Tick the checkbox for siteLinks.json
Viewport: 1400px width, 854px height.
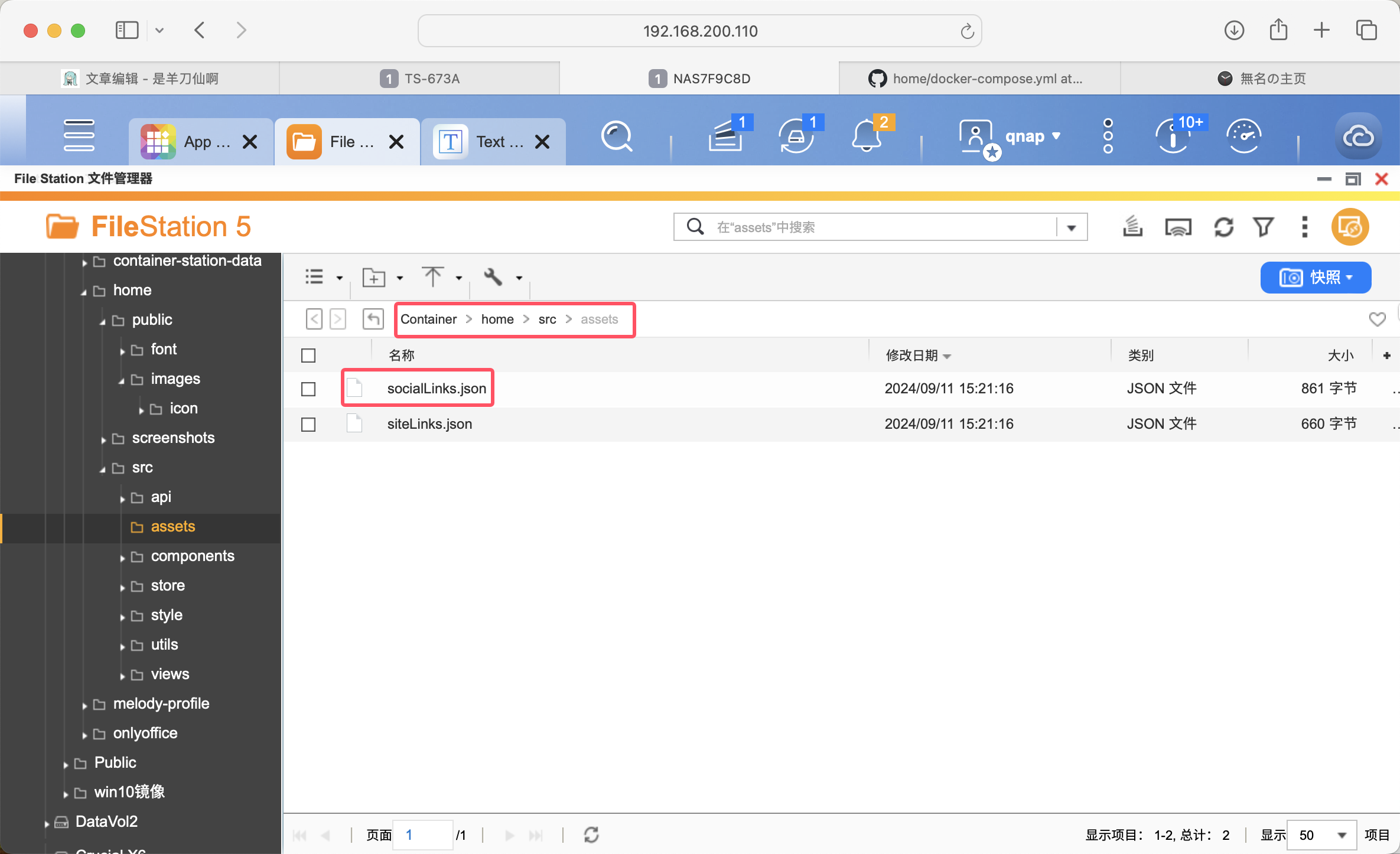tap(308, 424)
